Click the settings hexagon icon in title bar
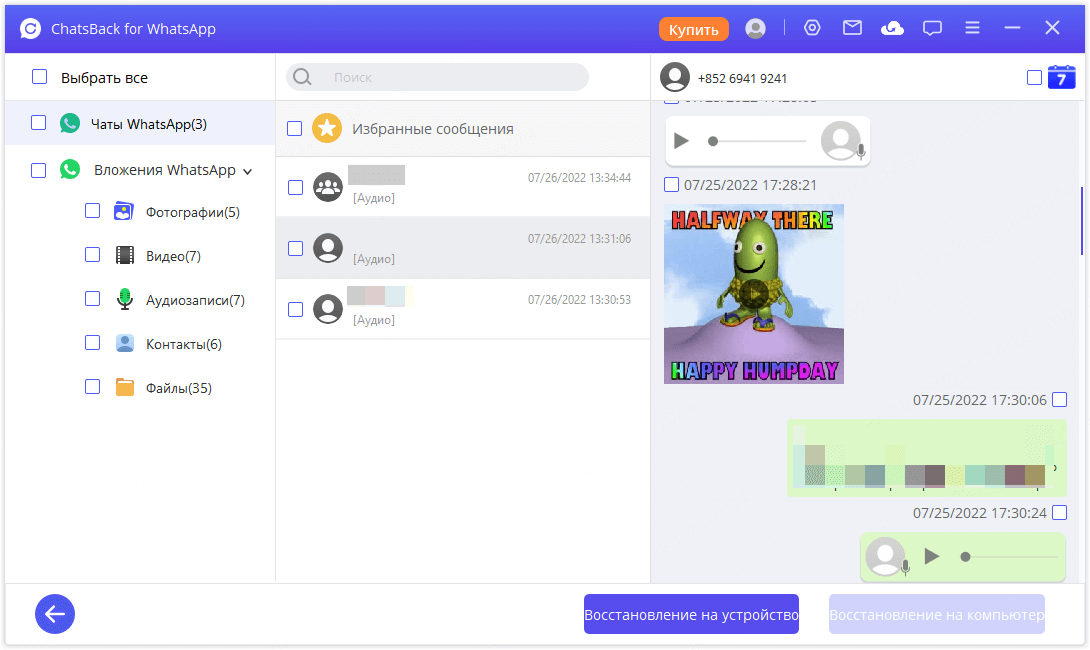Screen dimensions: 1090x650 (812, 28)
